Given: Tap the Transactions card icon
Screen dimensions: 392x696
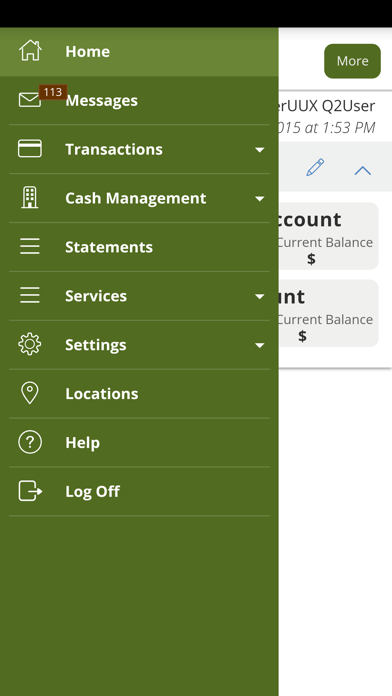Looking at the screenshot, I should point(30,148).
